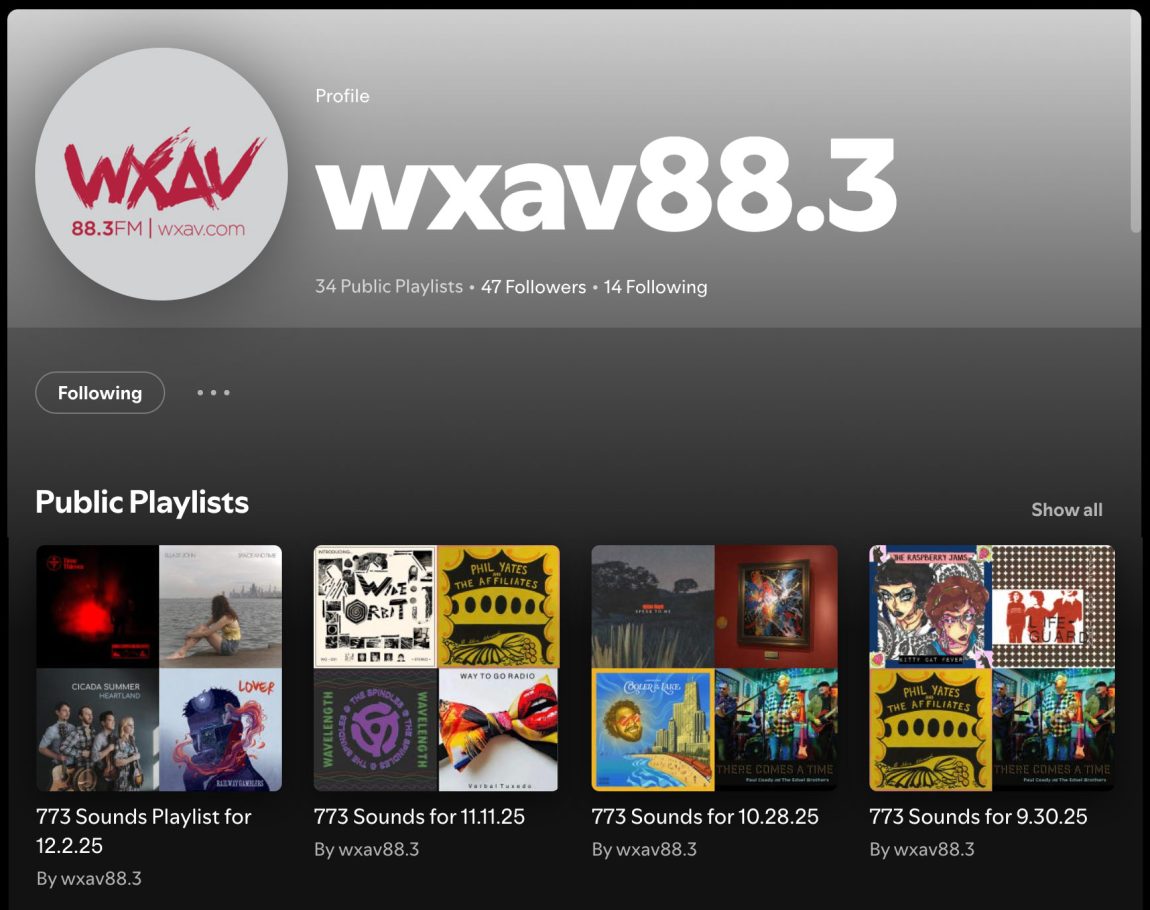Click the wxav88.3 profile name heading

[x=607, y=185]
